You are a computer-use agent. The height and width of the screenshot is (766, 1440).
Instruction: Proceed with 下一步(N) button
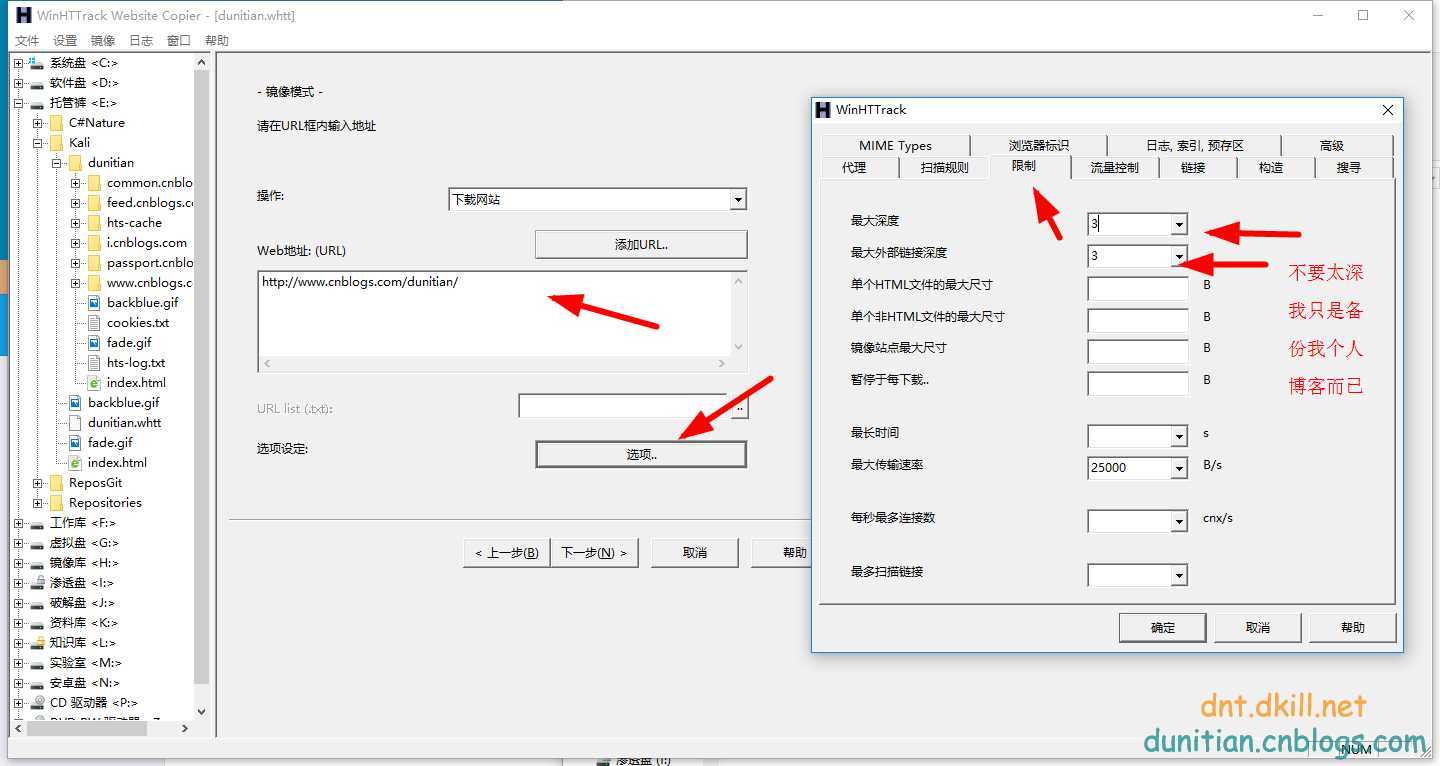[594, 553]
